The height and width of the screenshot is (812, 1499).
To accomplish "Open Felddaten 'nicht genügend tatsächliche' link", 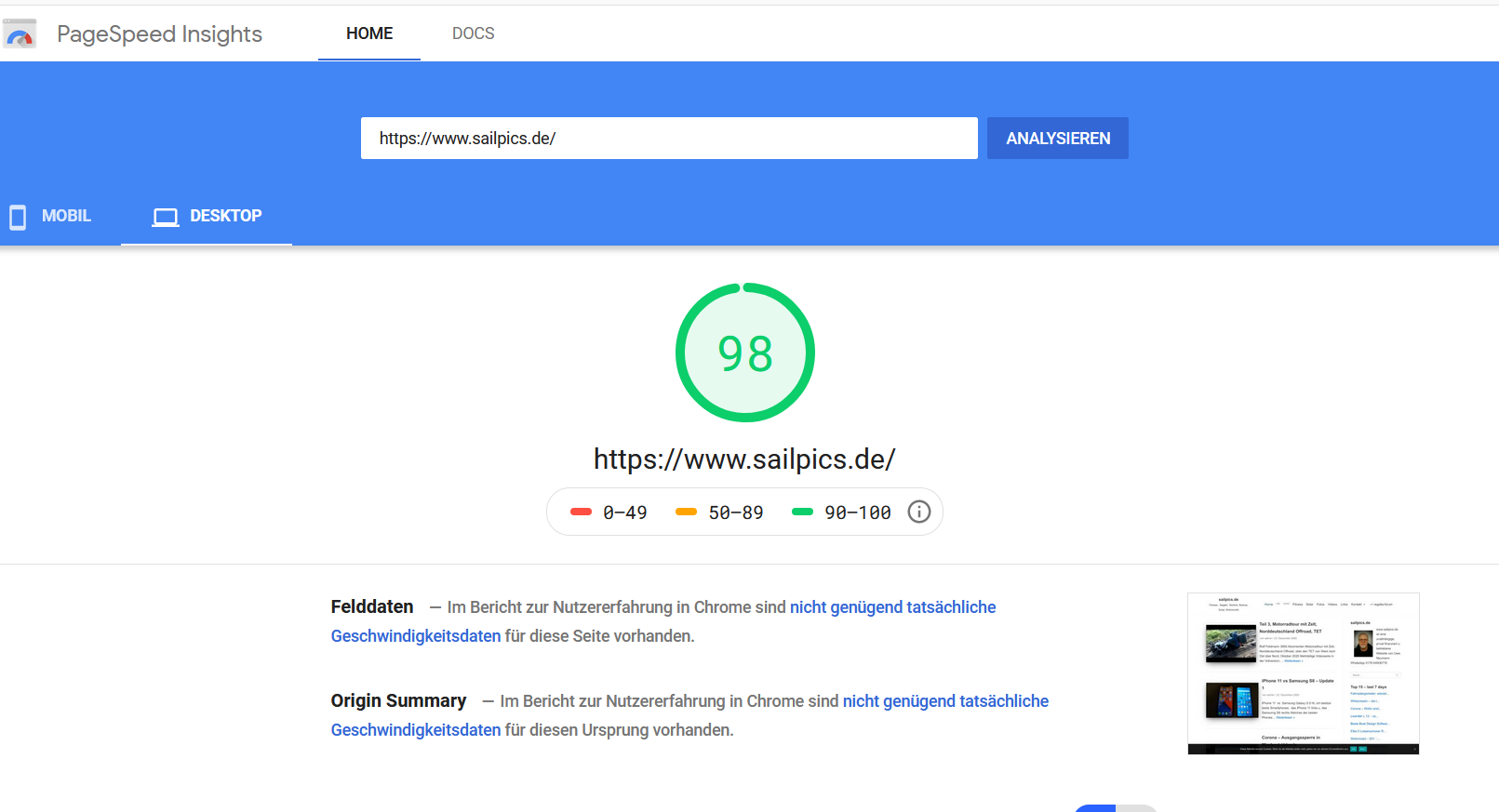I will tap(893, 606).
